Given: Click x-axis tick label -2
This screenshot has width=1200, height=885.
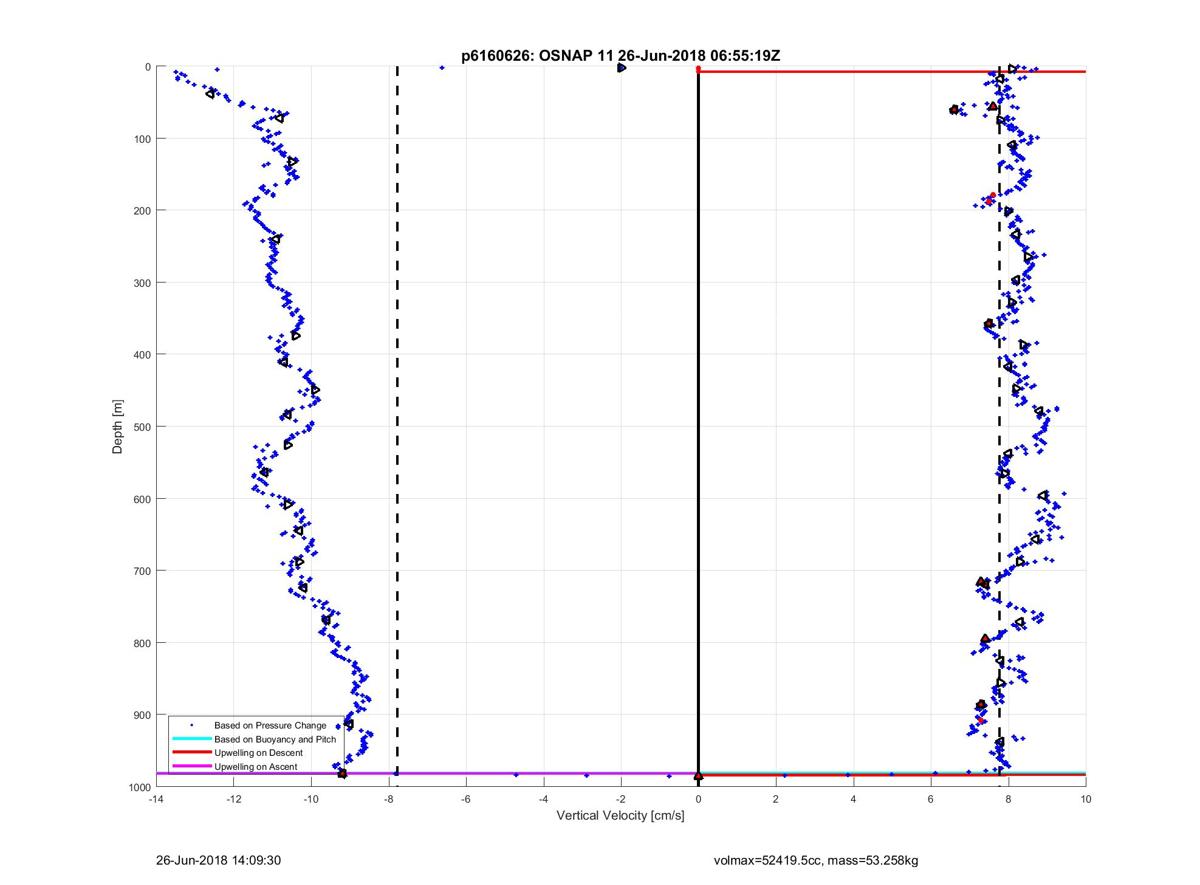Looking at the screenshot, I should tap(620, 800).
